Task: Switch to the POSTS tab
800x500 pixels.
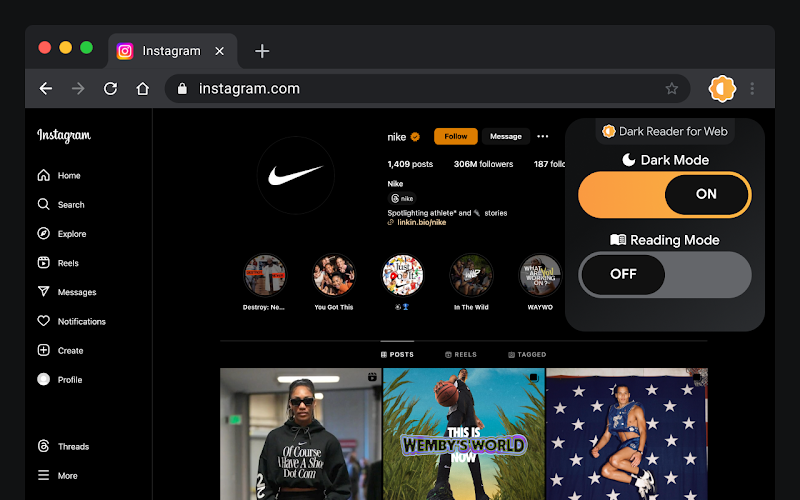Action: click(x=397, y=355)
